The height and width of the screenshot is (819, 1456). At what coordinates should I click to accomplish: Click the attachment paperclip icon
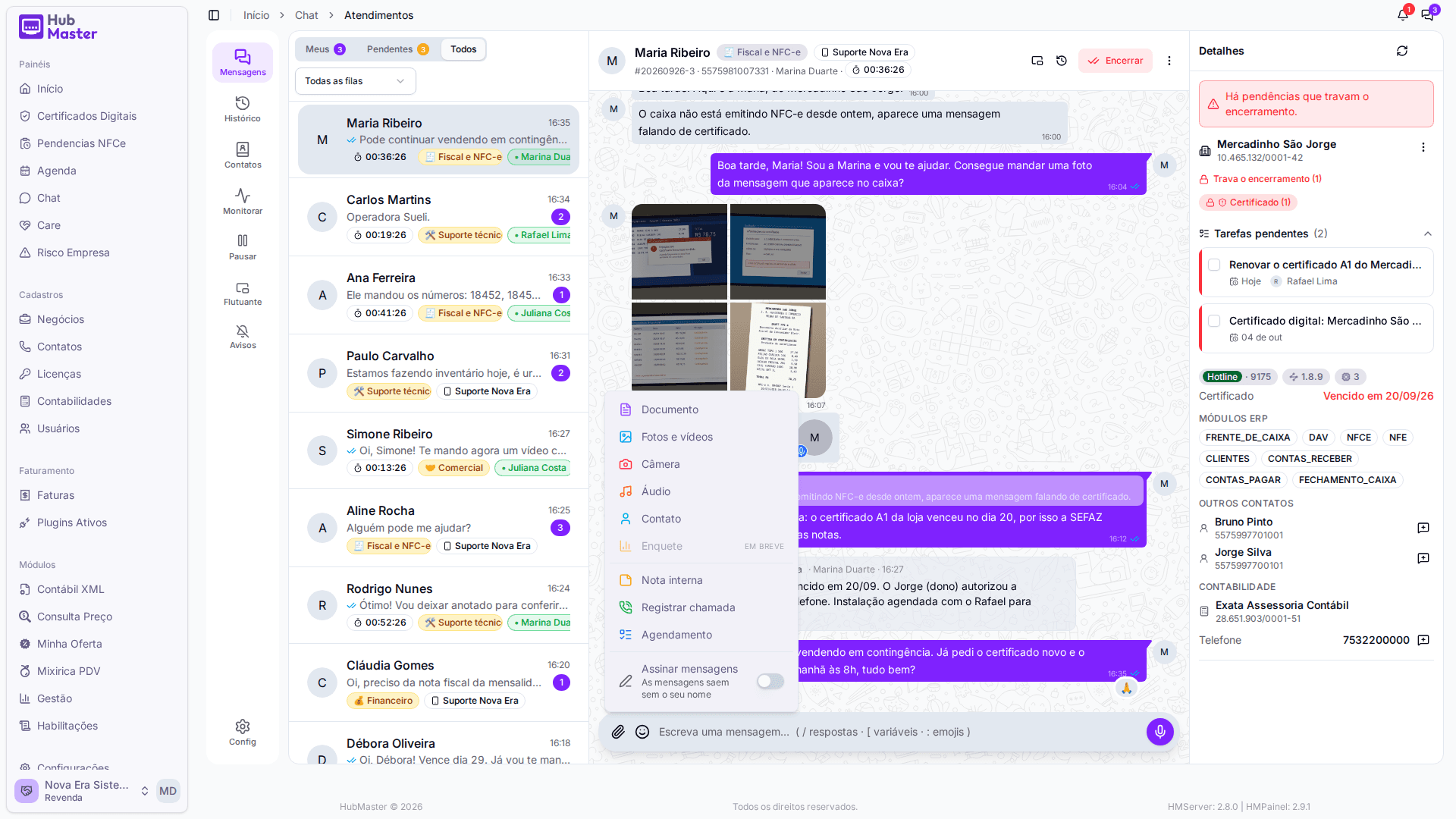click(x=619, y=732)
